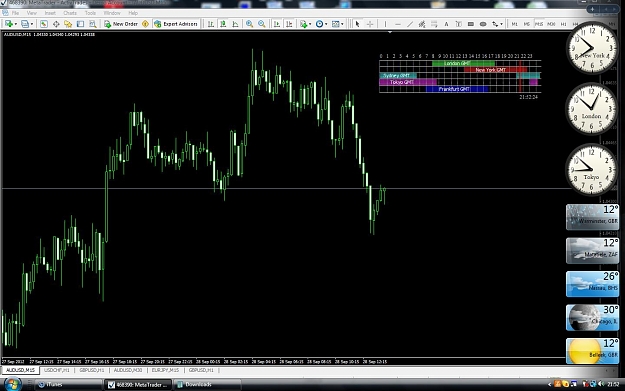Switch chart to Candlesticks type
Image resolution: width=625 pixels, height=391 pixels.
coord(223,24)
